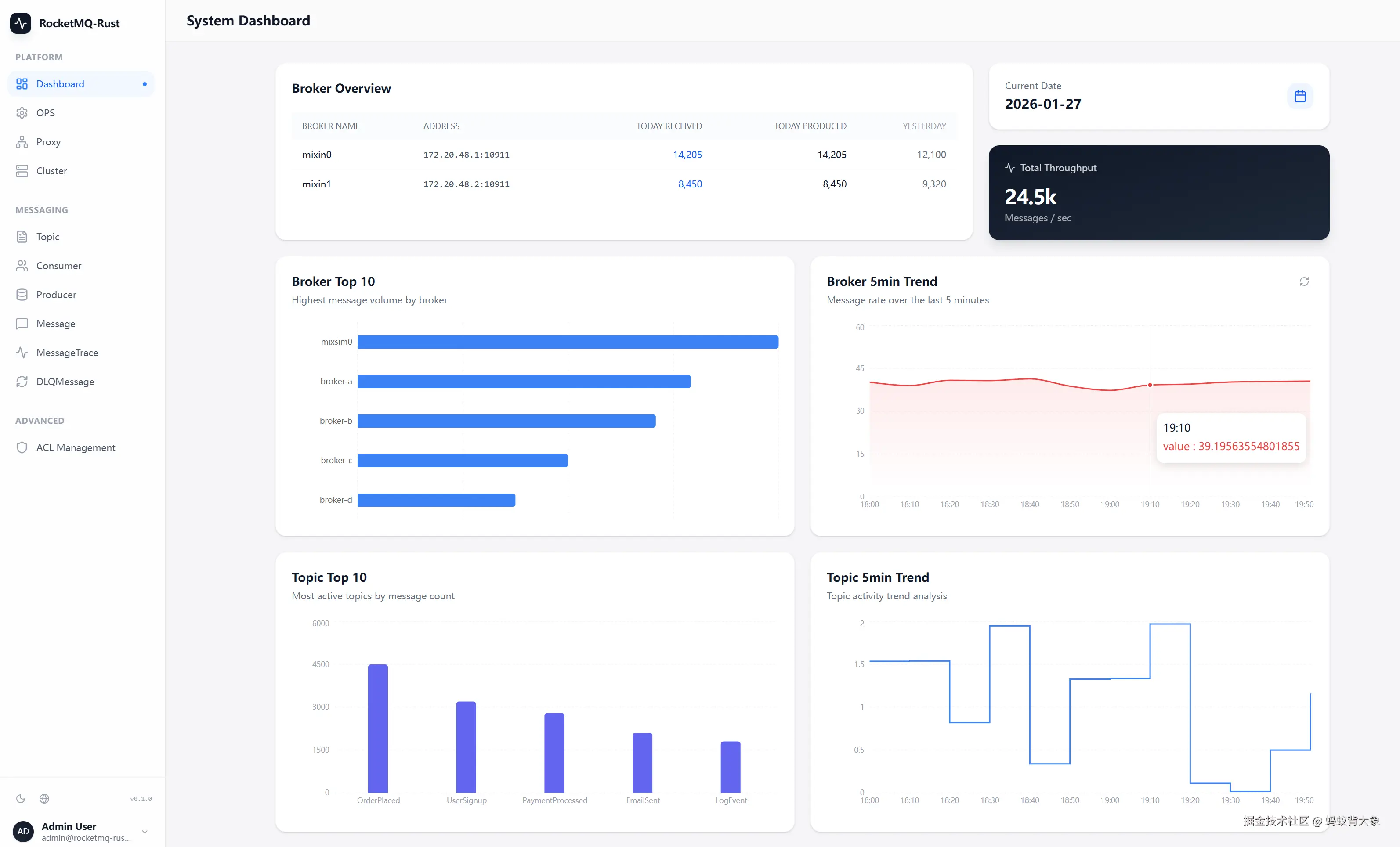
Task: Select MessageTrace in the sidebar
Action: [67, 352]
